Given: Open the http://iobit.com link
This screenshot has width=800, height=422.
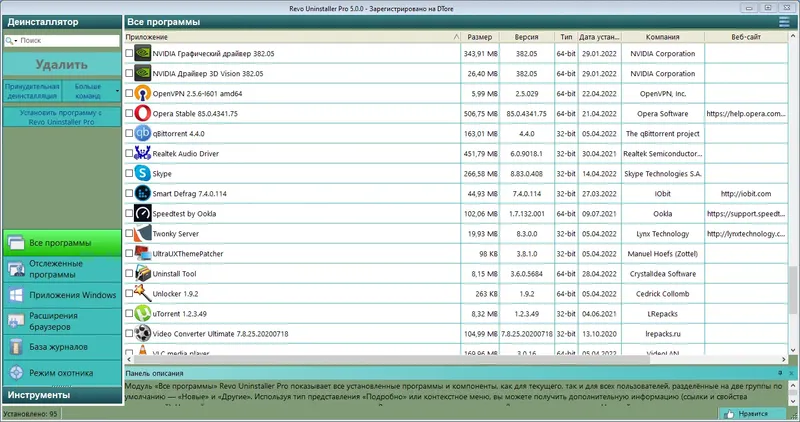Looking at the screenshot, I should pos(746,193).
